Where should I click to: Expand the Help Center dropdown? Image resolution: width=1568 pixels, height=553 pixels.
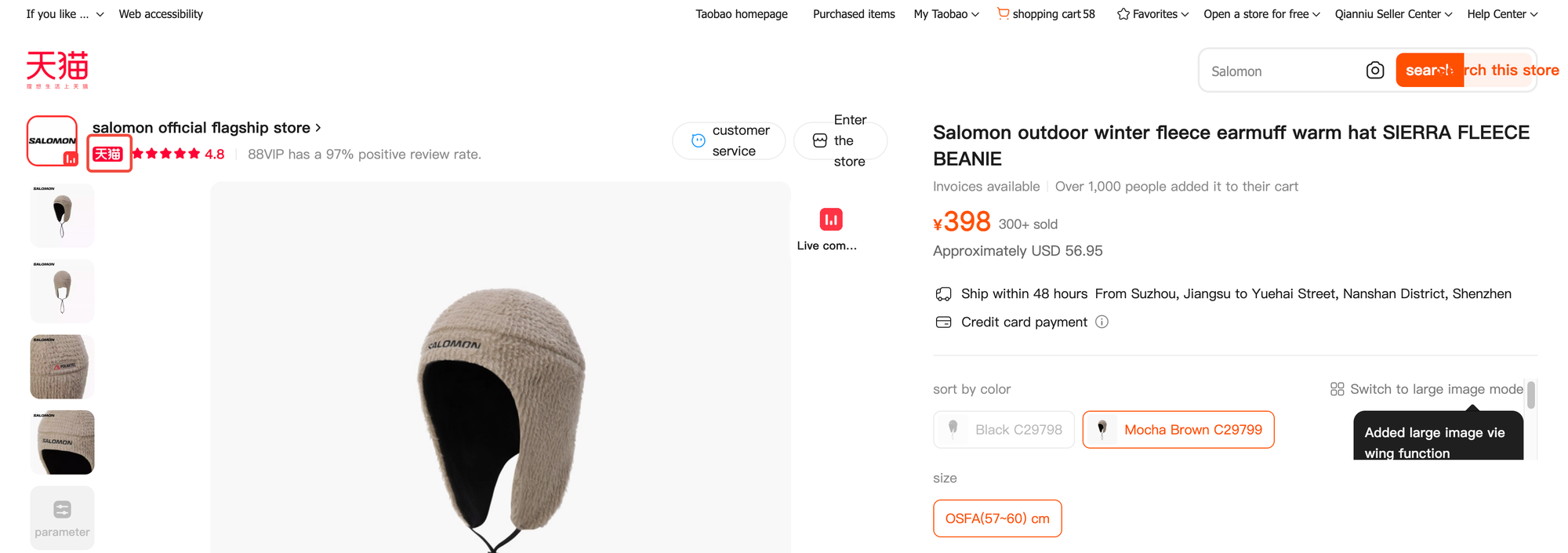[1501, 14]
